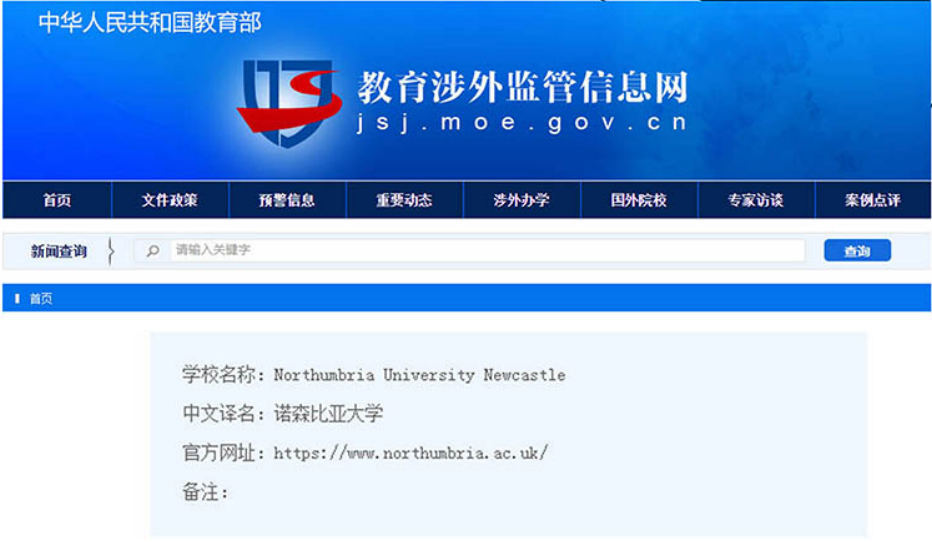The height and width of the screenshot is (542, 932).
Task: Switch to the 专家访谈 section
Action: point(756,200)
